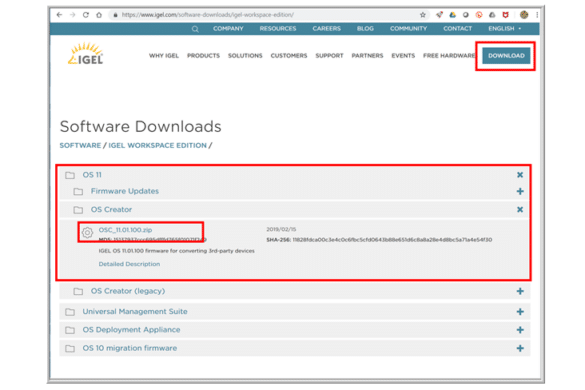Screen dimensions: 585x390
Task: Click the 2019/02/15 date text
Action: (281, 229)
